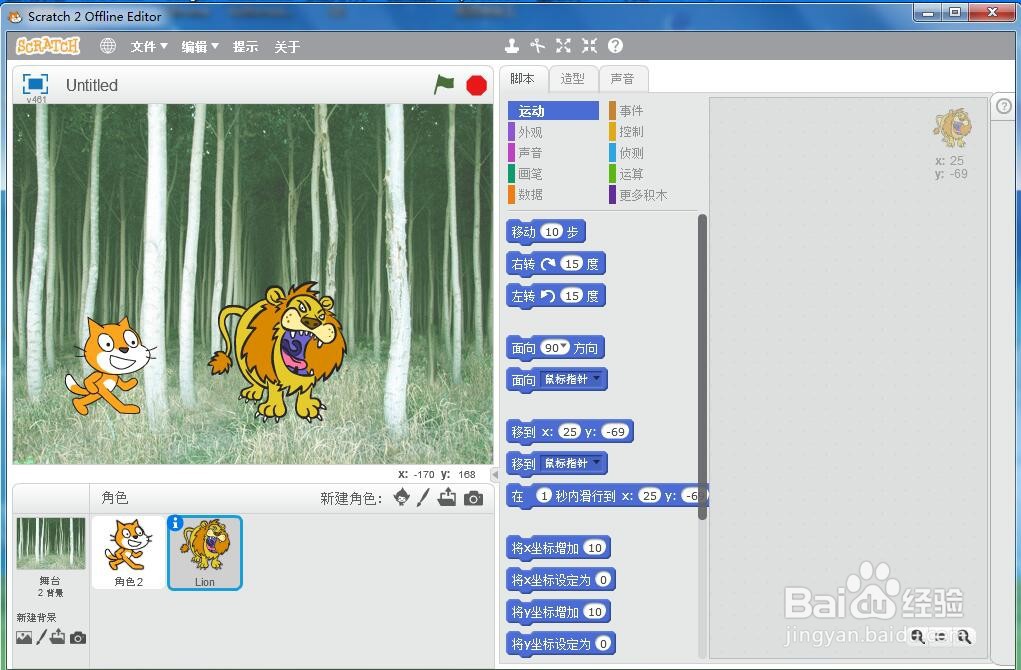This screenshot has width=1021, height=670.
Task: Open the 关于 menu
Action: coord(287,46)
